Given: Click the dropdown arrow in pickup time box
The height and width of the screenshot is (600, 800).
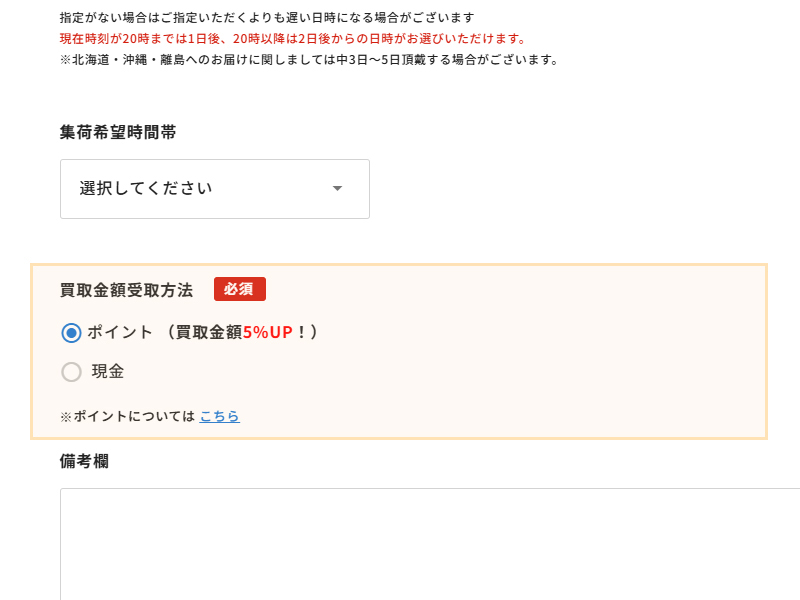Looking at the screenshot, I should 337,189.
